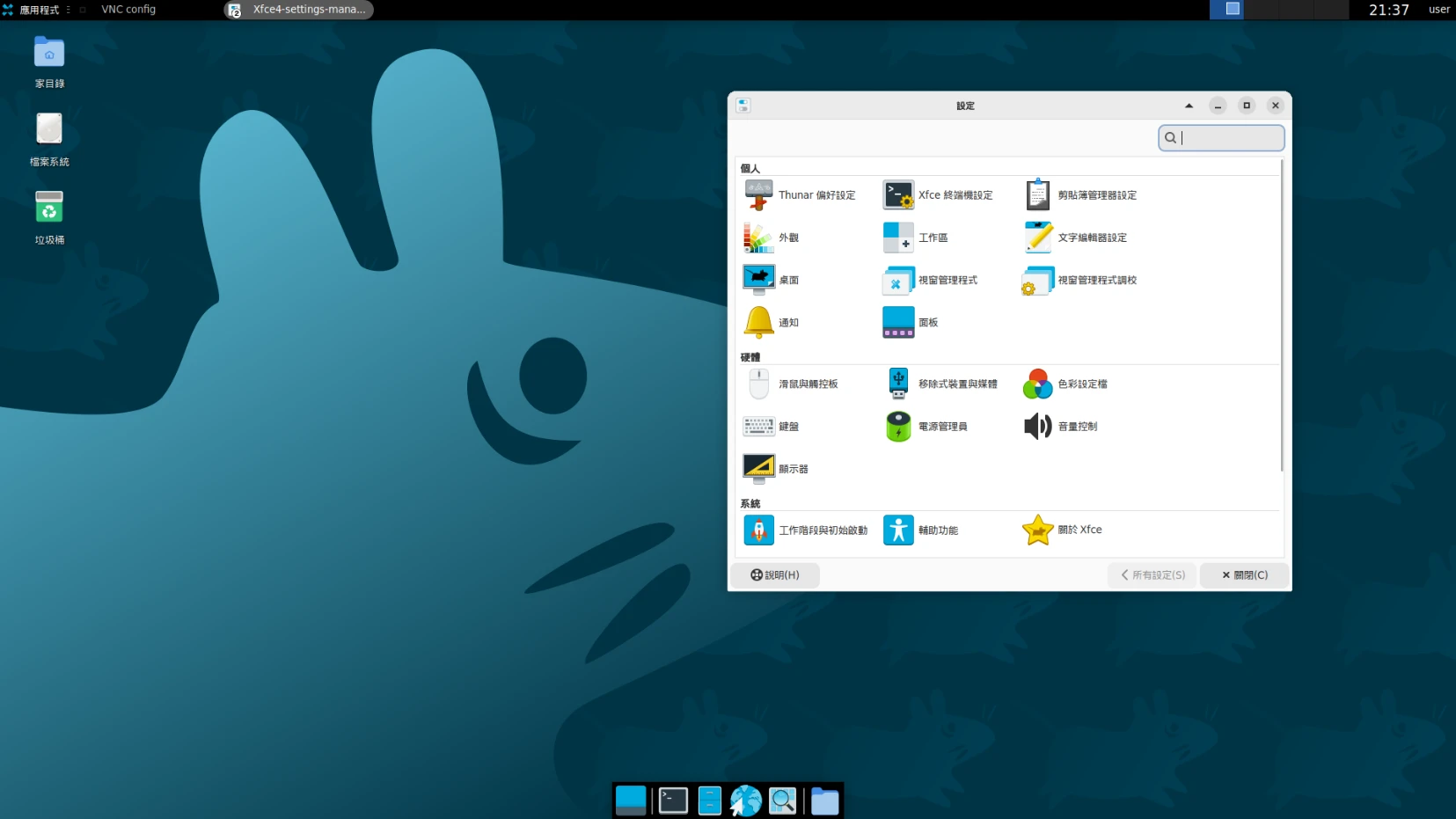
Task: Launch terminal from the bottom dock
Action: click(x=673, y=801)
